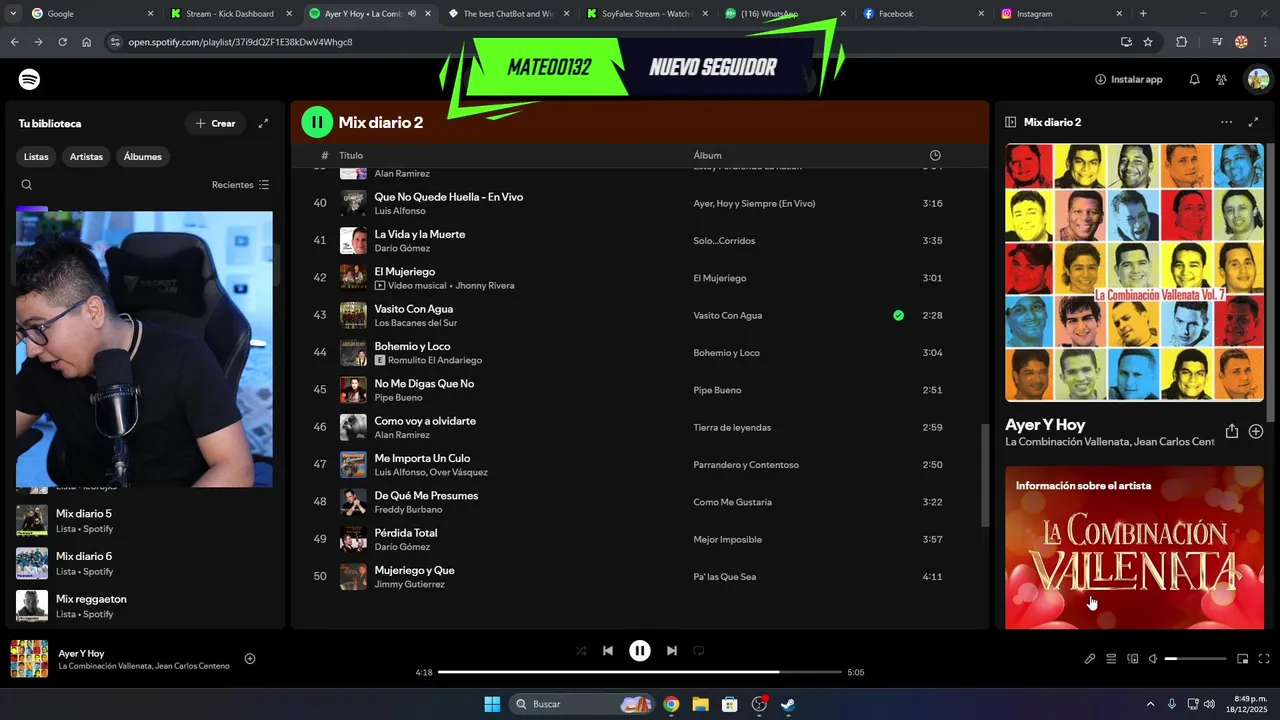Sort tracks by Álbum column
The image size is (1280, 720).
[707, 155]
